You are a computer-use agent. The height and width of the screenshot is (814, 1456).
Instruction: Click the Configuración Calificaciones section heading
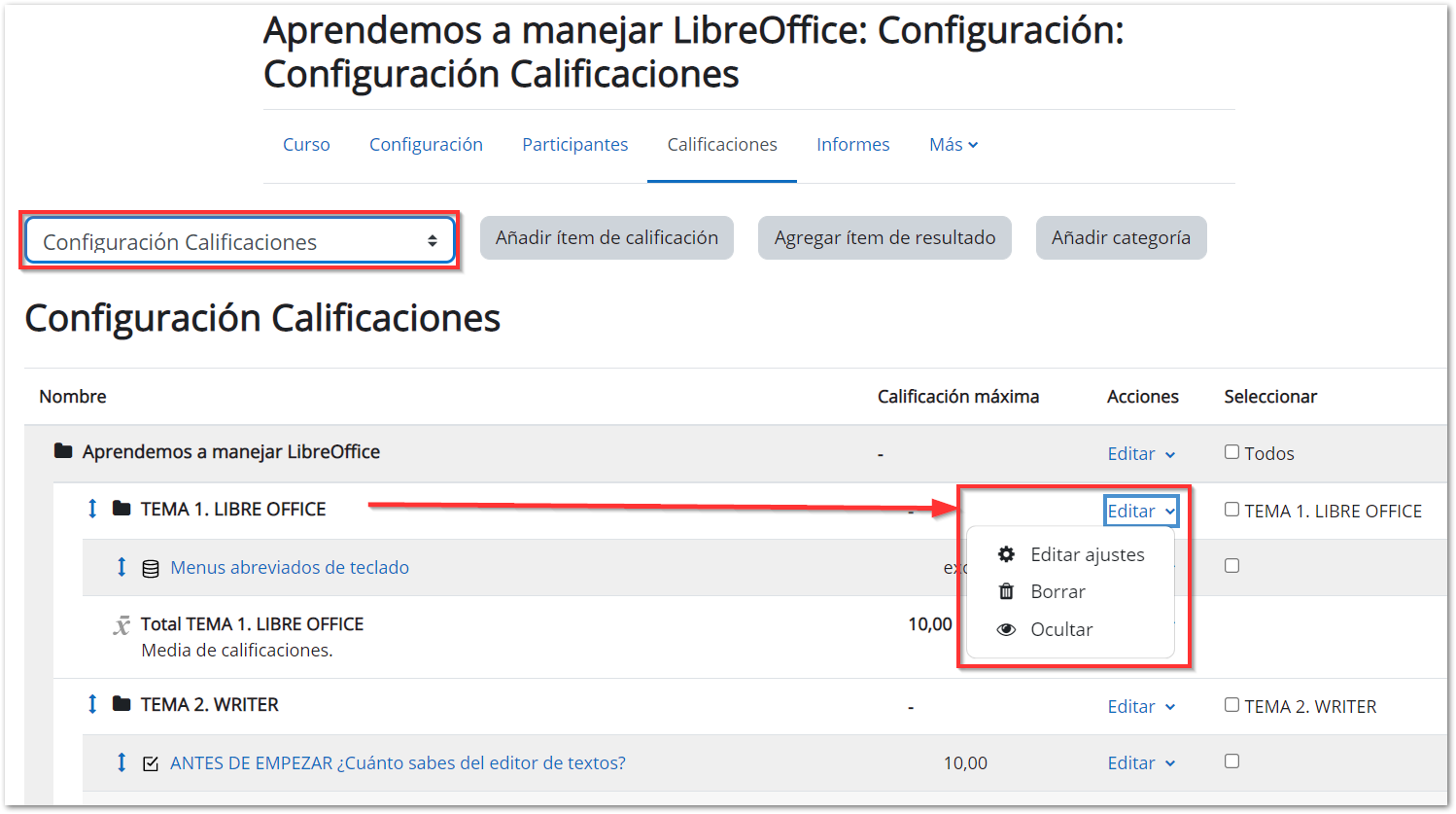(x=262, y=318)
